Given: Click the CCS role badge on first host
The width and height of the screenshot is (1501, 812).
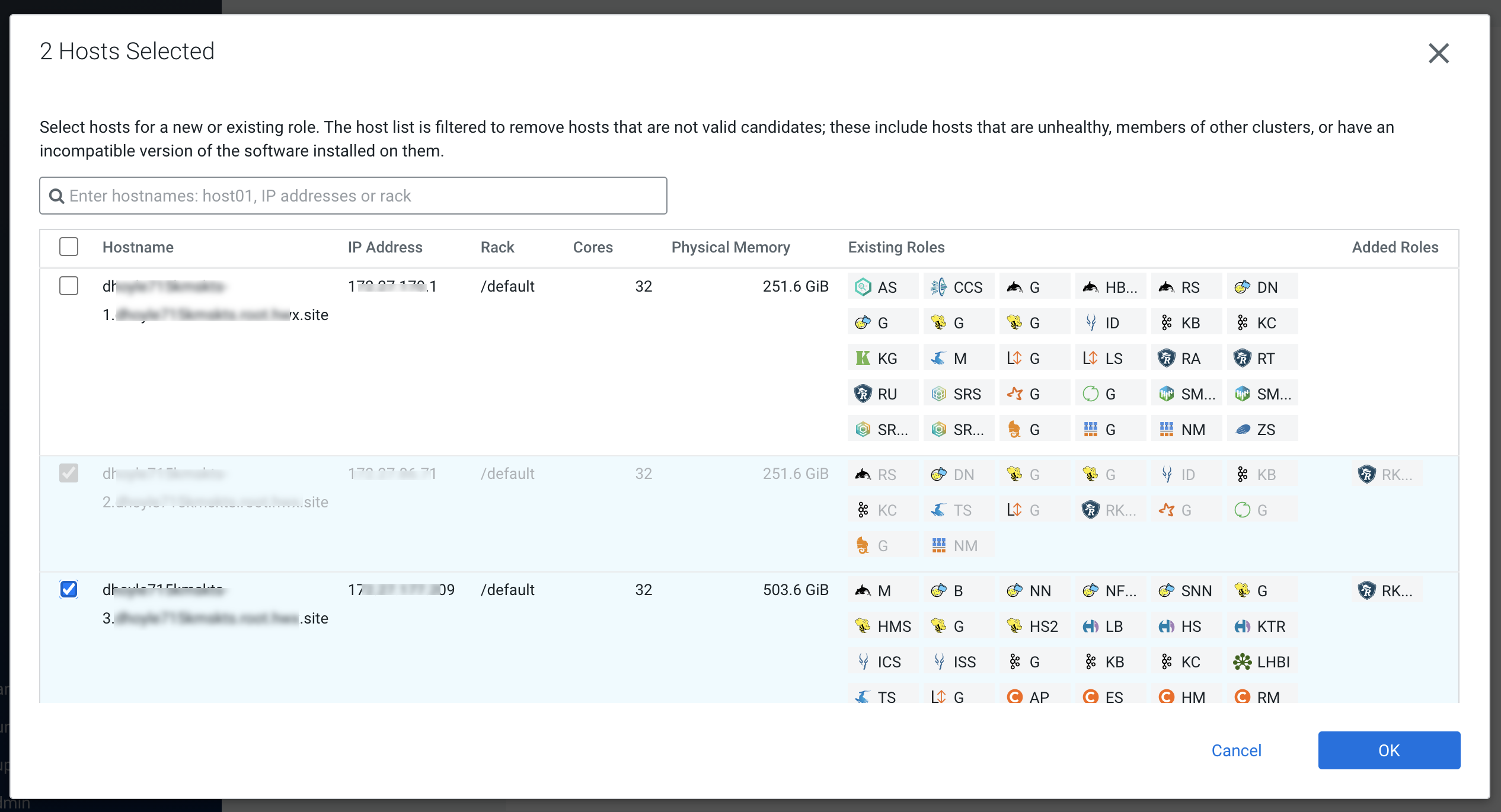Looking at the screenshot, I should coord(958,287).
